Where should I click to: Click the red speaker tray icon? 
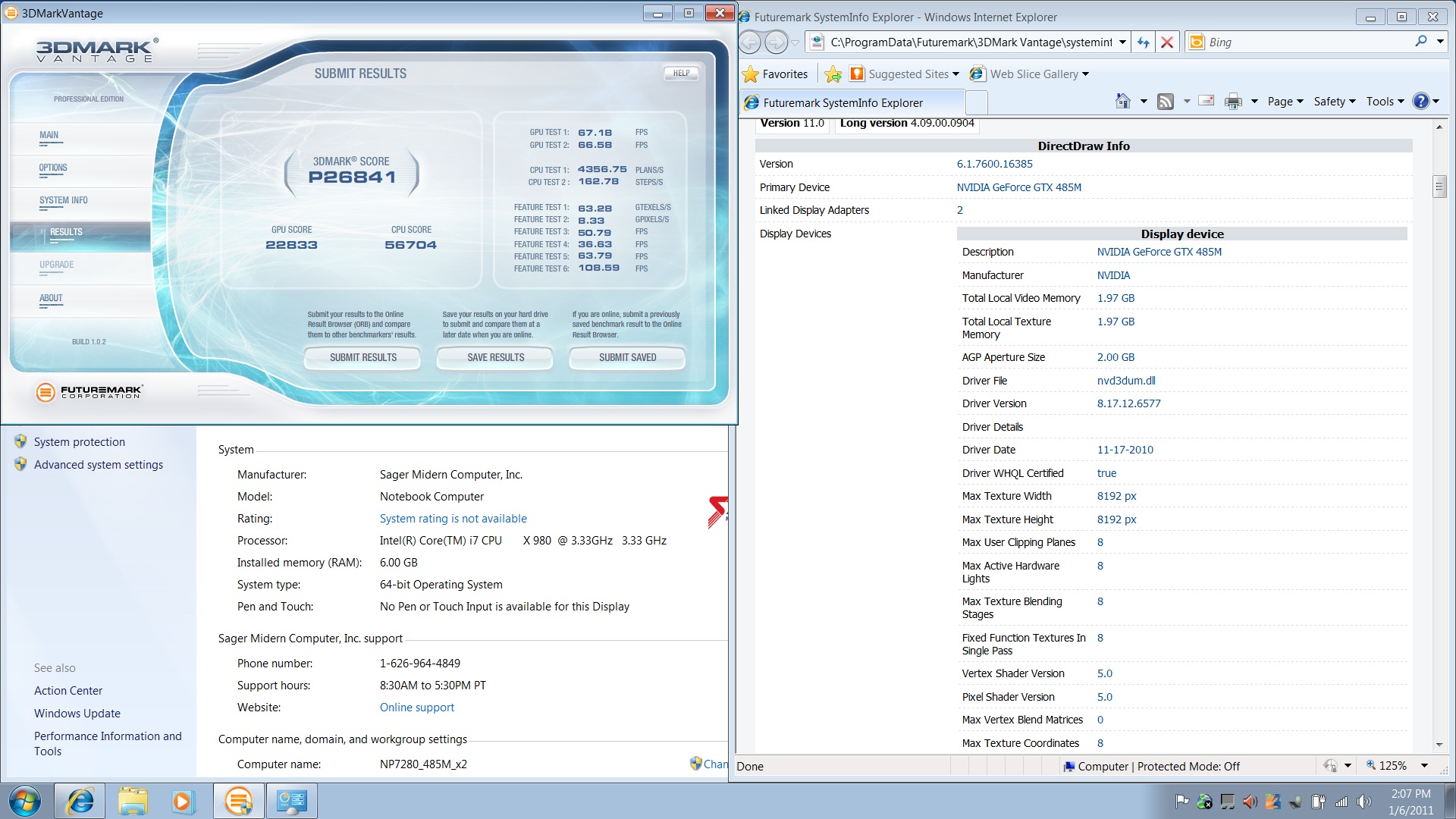(1250, 801)
